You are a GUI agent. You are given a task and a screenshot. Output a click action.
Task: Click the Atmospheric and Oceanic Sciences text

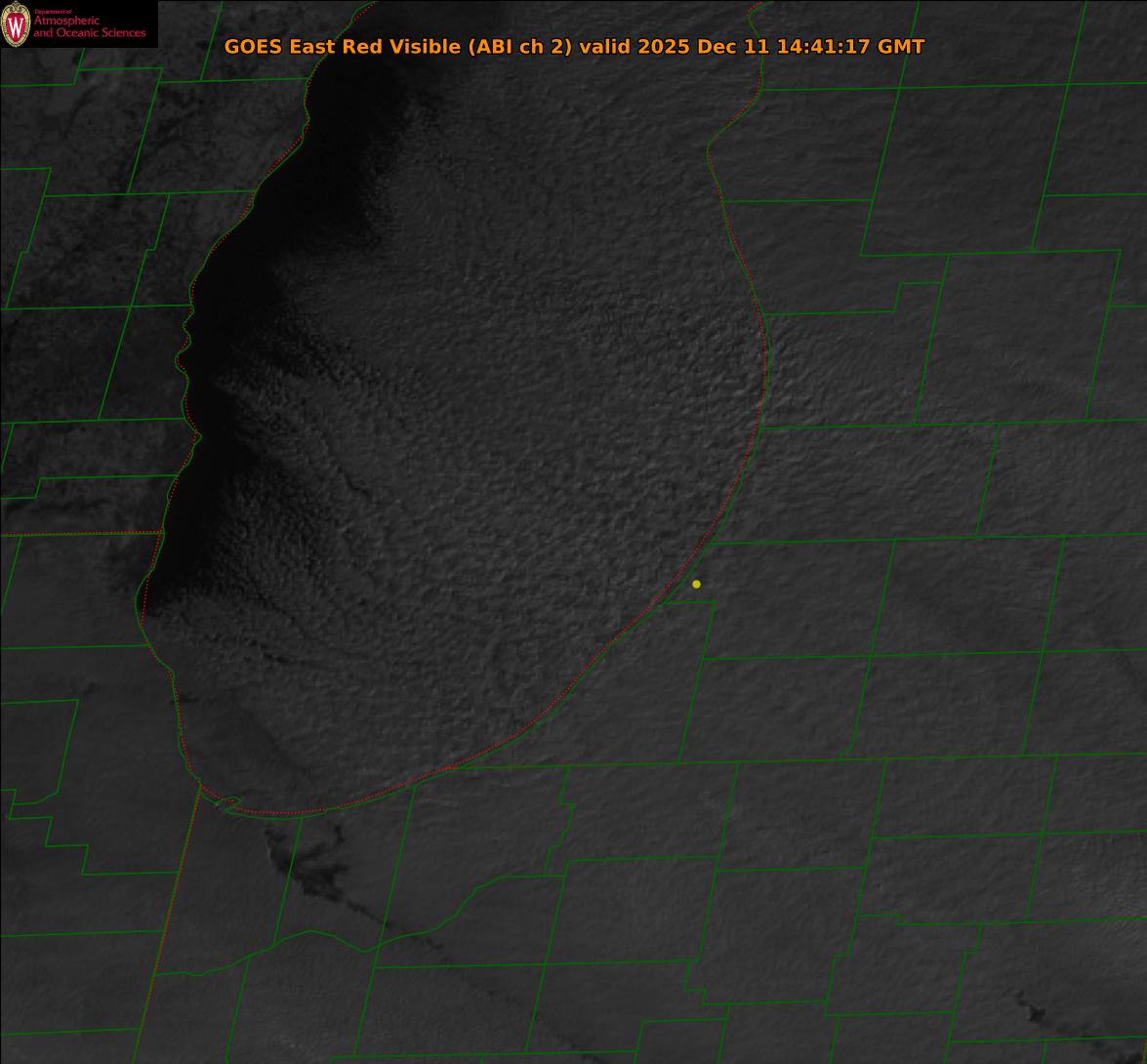point(89,26)
